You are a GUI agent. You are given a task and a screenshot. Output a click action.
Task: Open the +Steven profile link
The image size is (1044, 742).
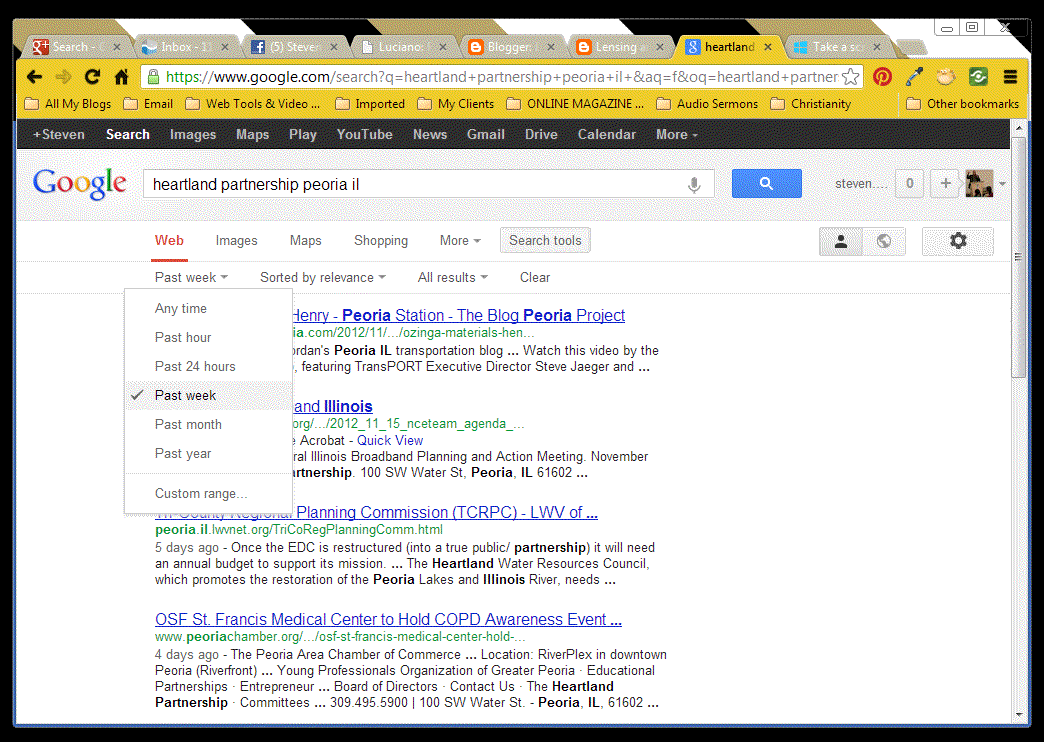tap(59, 135)
